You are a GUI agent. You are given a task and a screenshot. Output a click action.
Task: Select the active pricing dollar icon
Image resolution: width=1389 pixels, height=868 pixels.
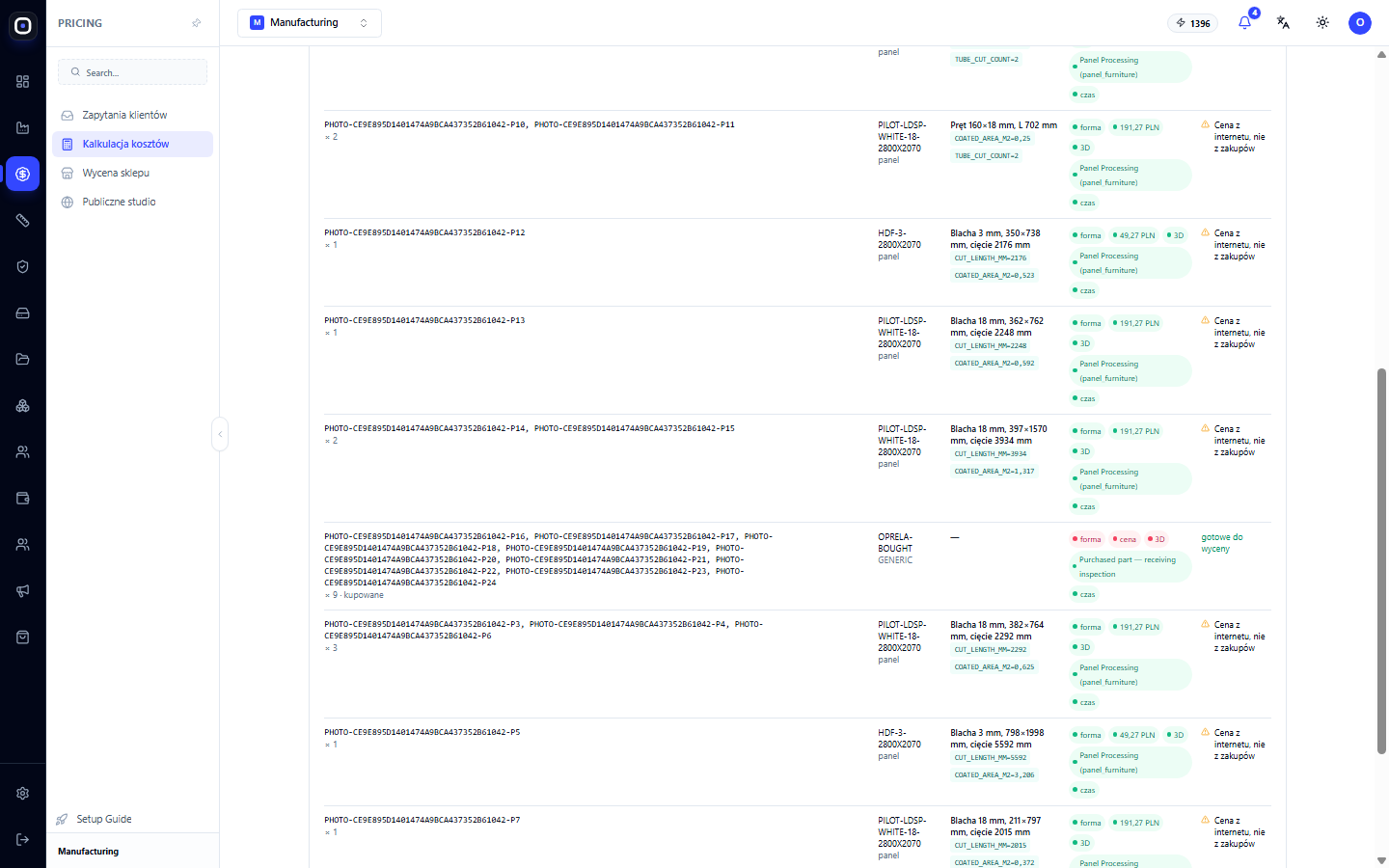tap(23, 175)
